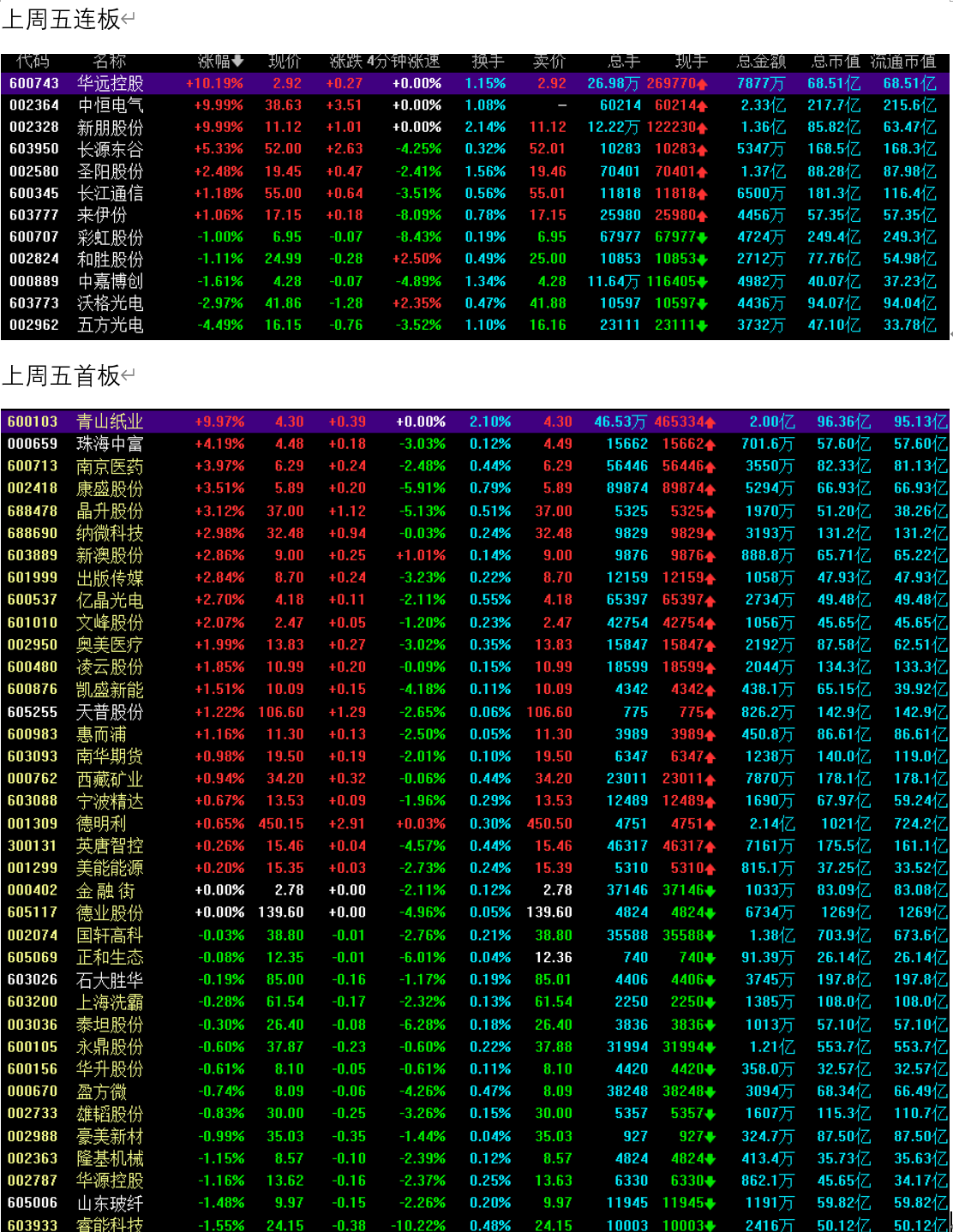Open stock 中恒电气 from the list

pyautogui.click(x=110, y=105)
